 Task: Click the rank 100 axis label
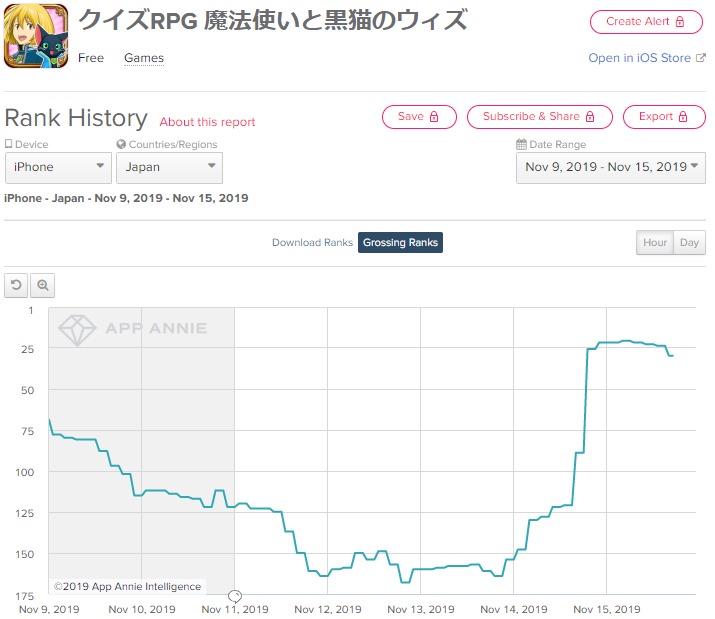[25, 472]
